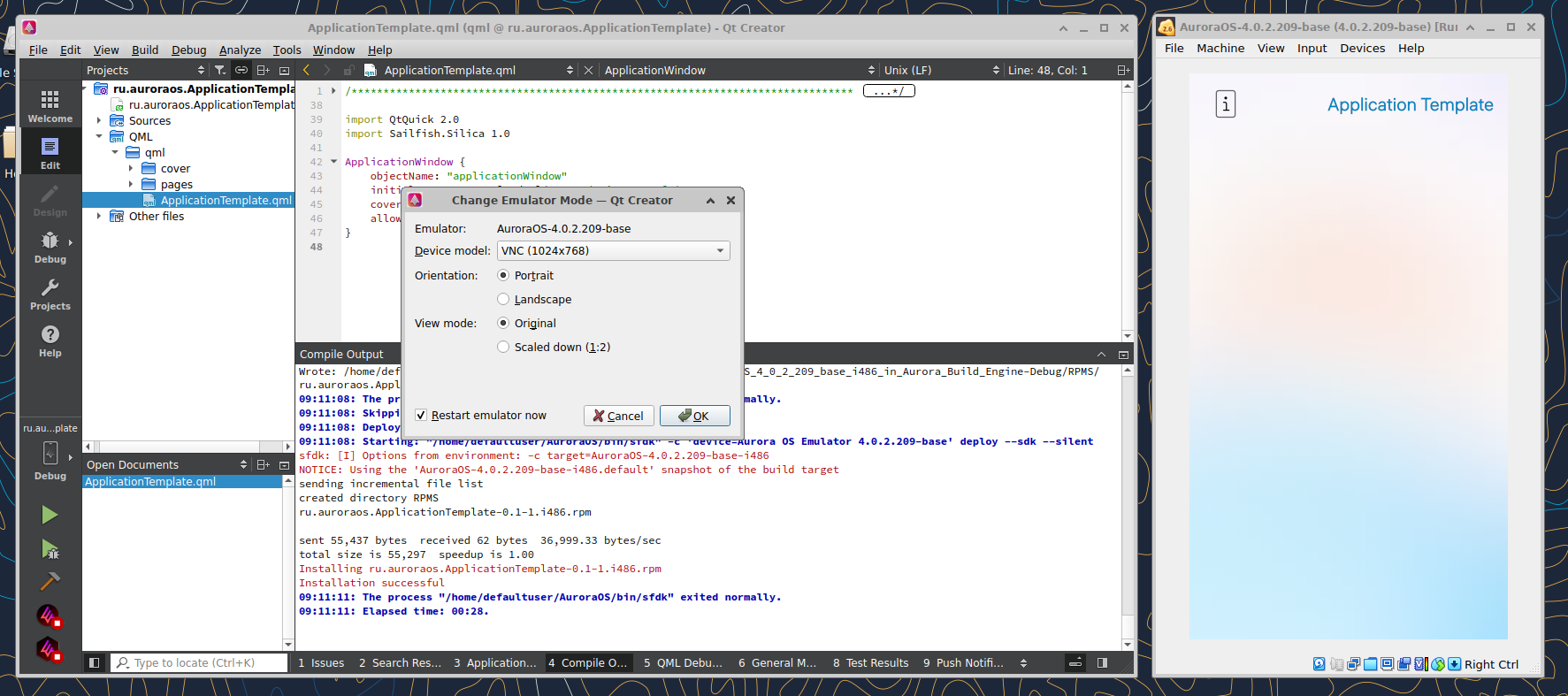Uncheck Restart emulator now
The height and width of the screenshot is (696, 1568).
point(481,416)
